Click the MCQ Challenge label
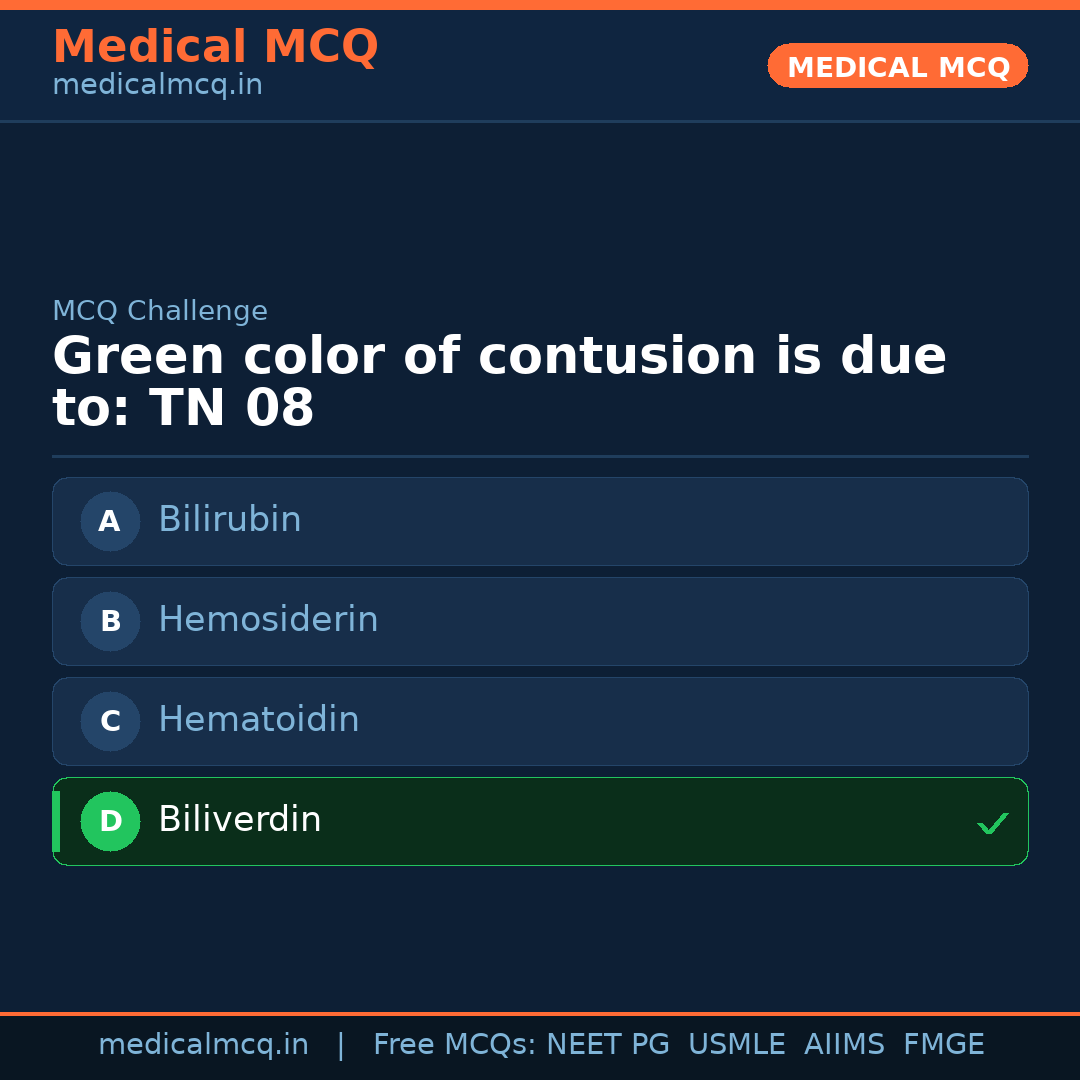 click(x=160, y=311)
